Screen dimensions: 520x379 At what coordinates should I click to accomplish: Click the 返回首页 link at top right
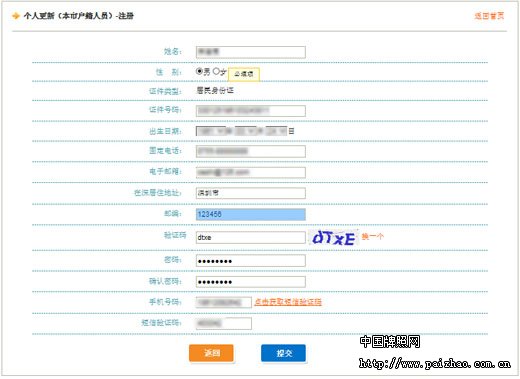coord(489,16)
